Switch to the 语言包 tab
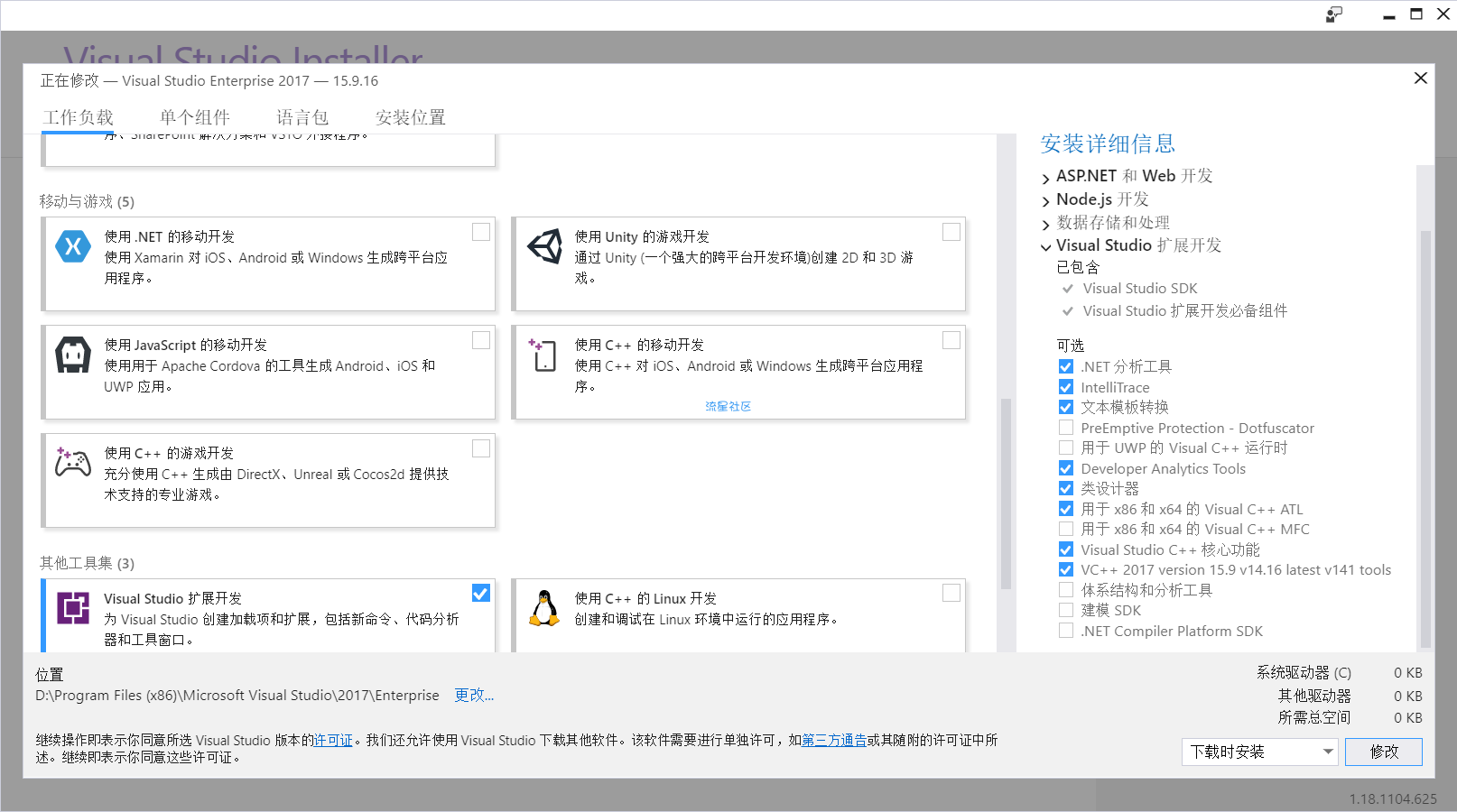 click(302, 117)
